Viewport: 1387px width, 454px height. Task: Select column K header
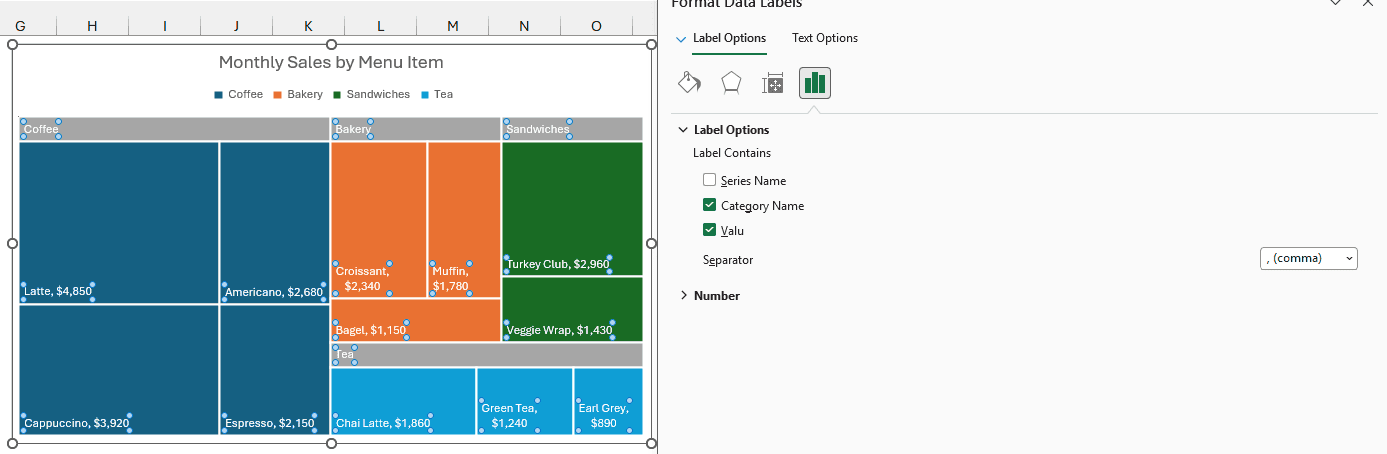point(308,26)
